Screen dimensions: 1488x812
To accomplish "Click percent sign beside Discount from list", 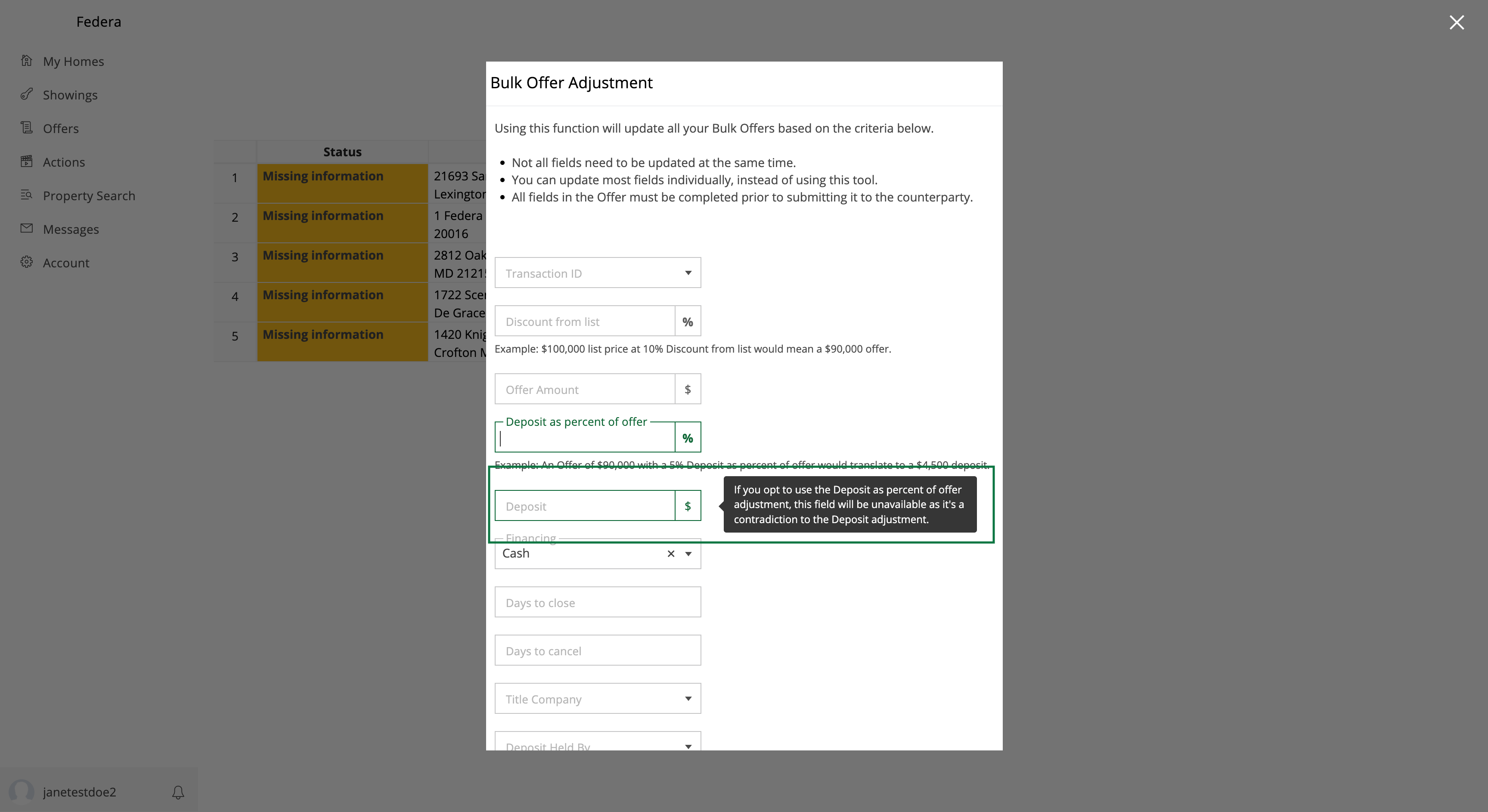I will [x=688, y=321].
